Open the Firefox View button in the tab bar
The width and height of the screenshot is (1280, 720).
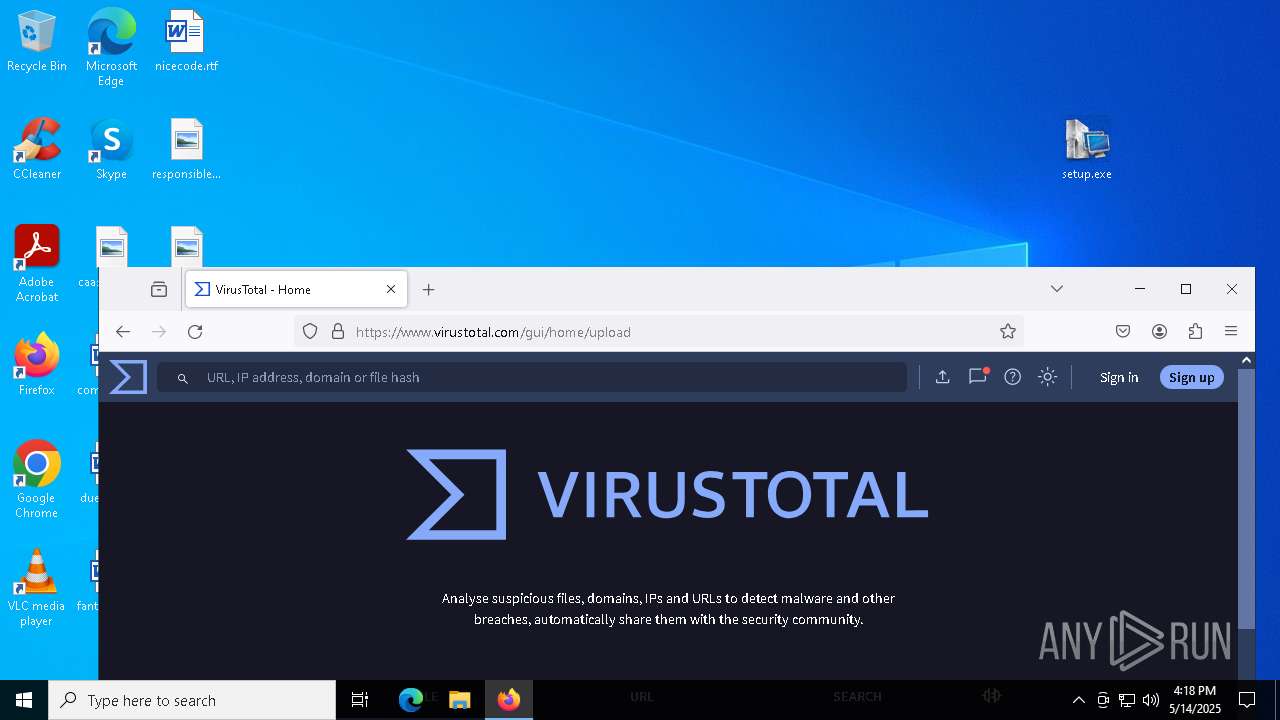[x=159, y=289]
